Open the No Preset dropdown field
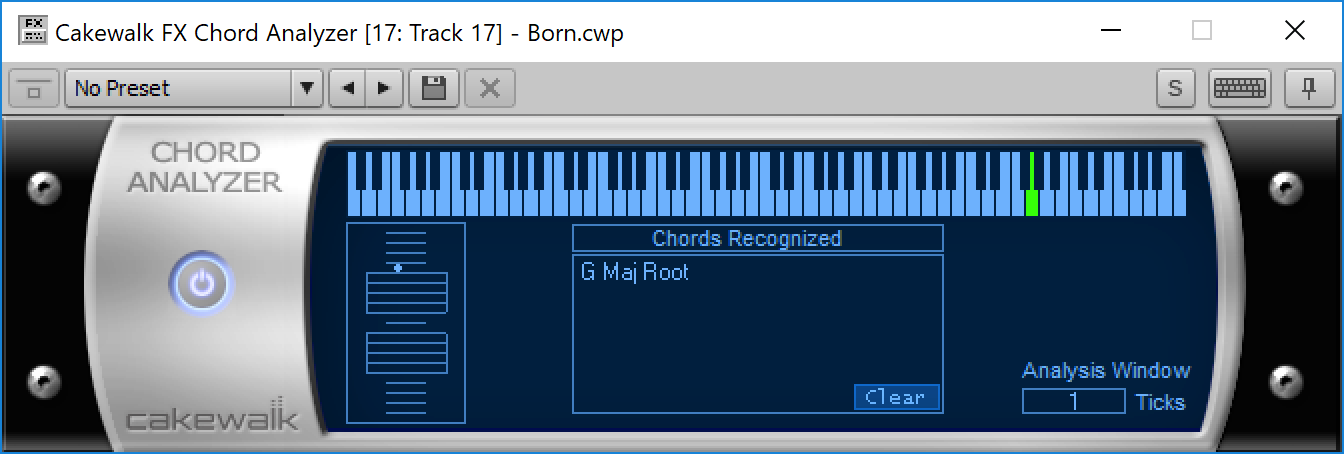 tap(178, 88)
